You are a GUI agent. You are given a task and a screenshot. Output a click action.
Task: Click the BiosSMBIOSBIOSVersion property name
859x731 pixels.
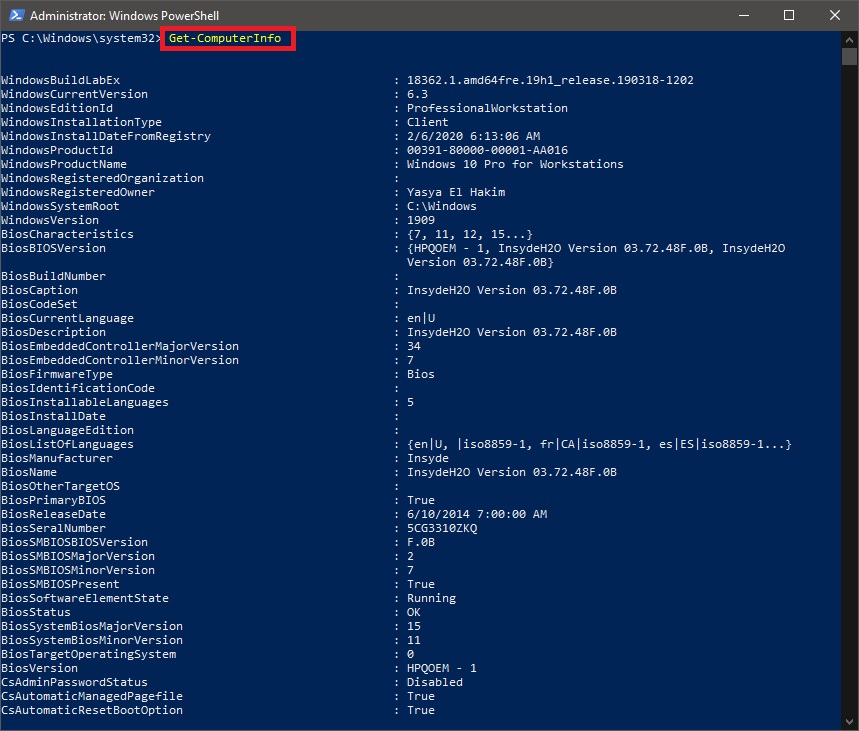point(75,542)
